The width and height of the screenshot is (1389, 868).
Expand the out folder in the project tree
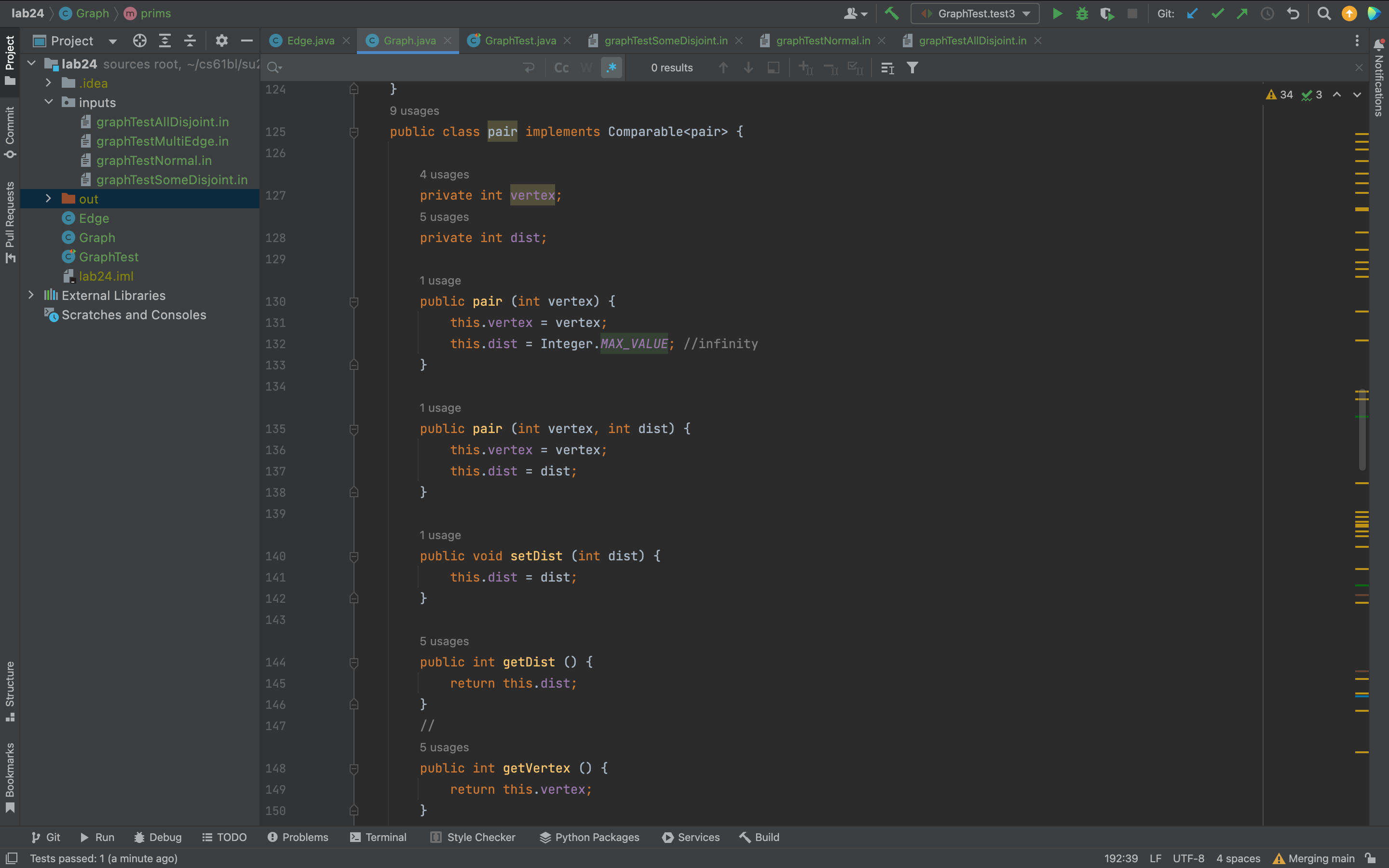click(49, 199)
